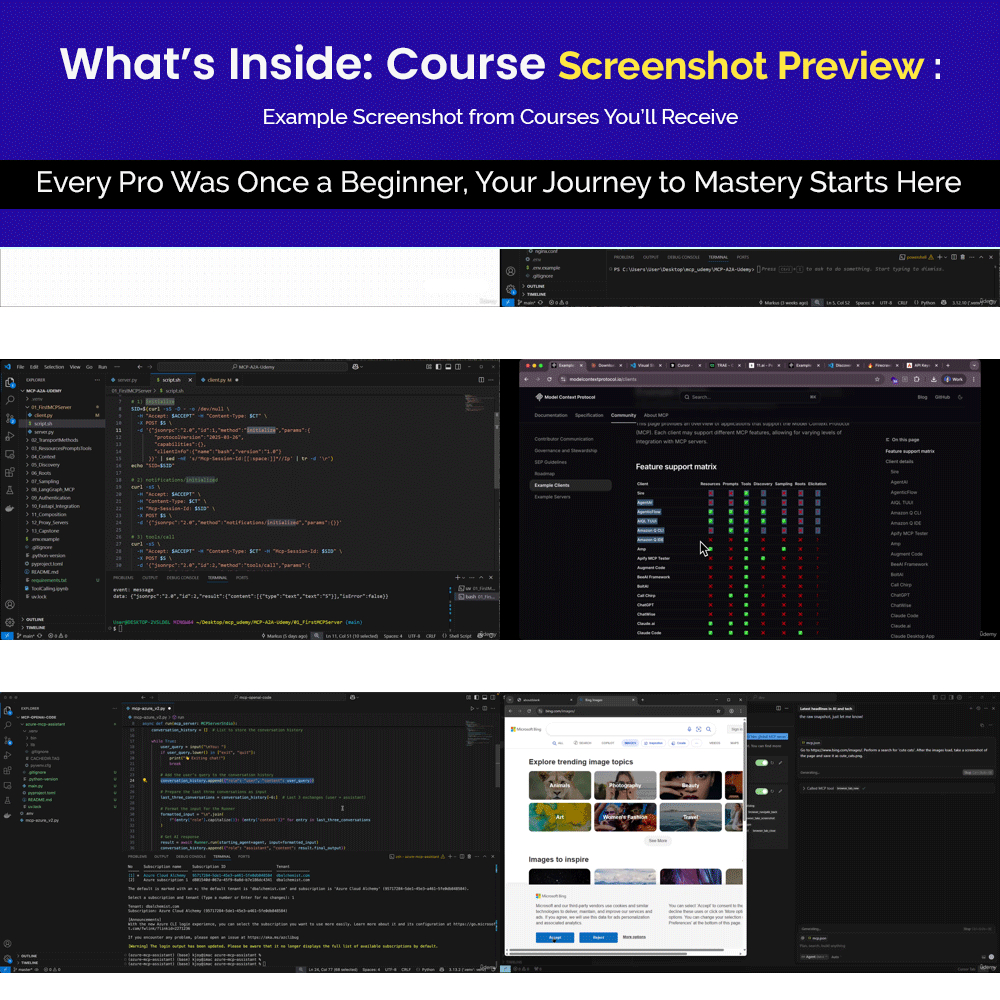Open Example Servers in MCP site sidebar
Viewport: 1000px width, 1000px height.
[x=552, y=497]
